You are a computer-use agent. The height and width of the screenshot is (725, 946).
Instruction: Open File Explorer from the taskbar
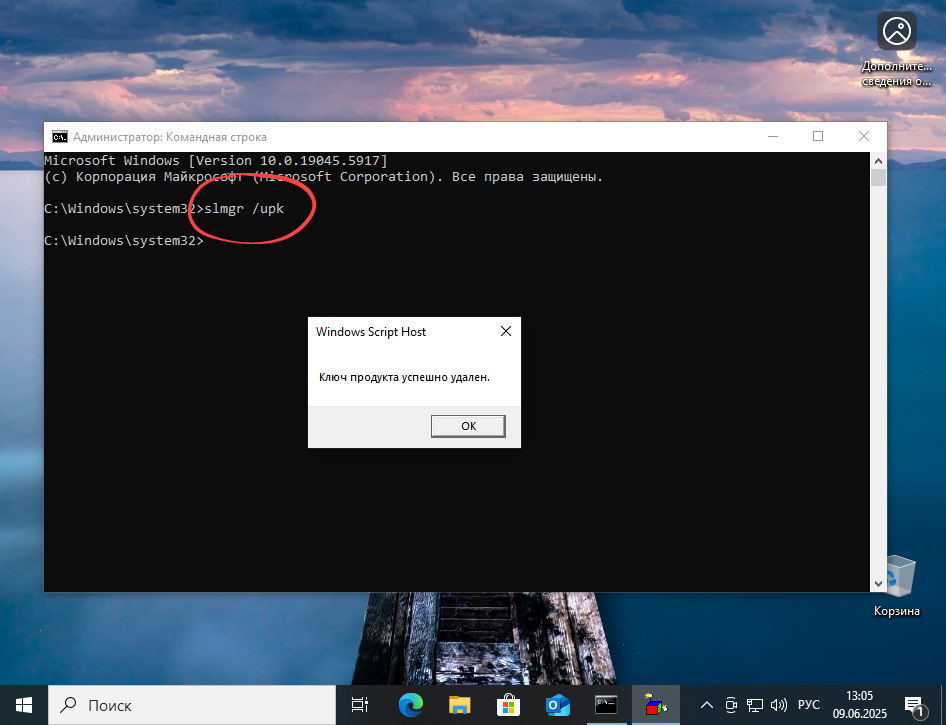(459, 705)
